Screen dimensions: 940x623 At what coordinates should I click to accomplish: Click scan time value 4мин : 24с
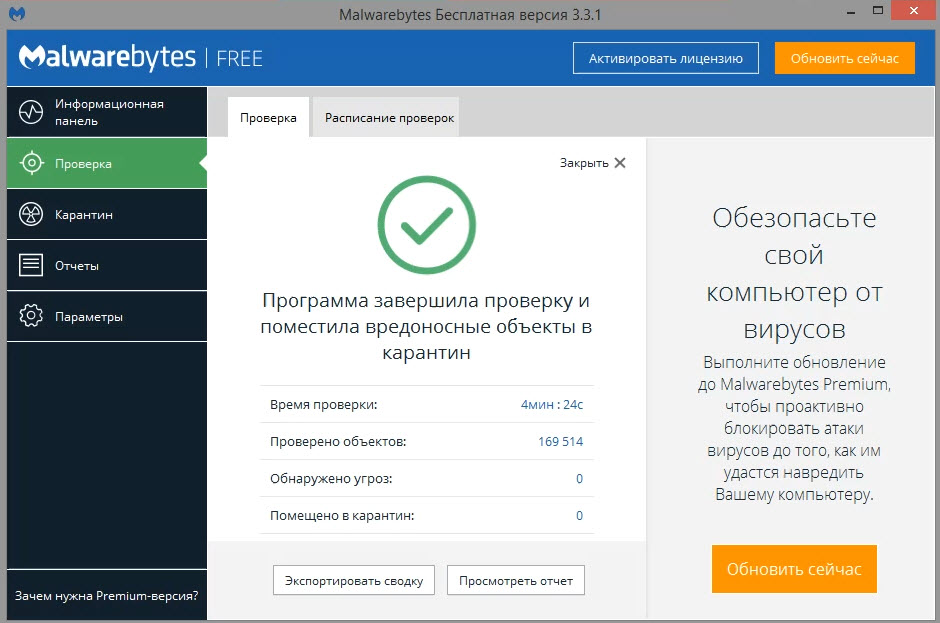[552, 405]
